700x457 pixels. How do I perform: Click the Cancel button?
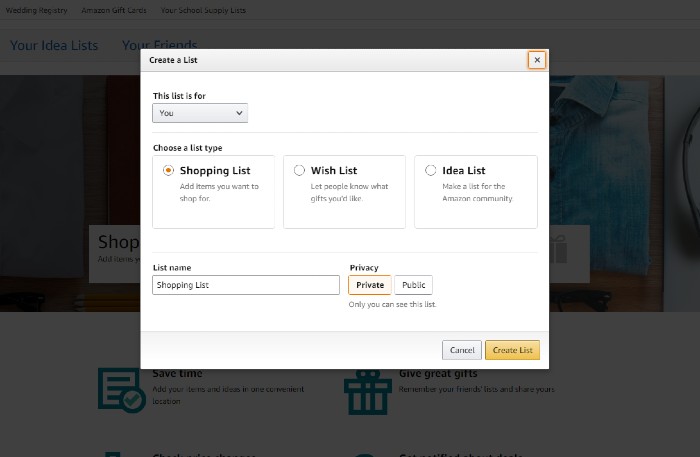462,350
